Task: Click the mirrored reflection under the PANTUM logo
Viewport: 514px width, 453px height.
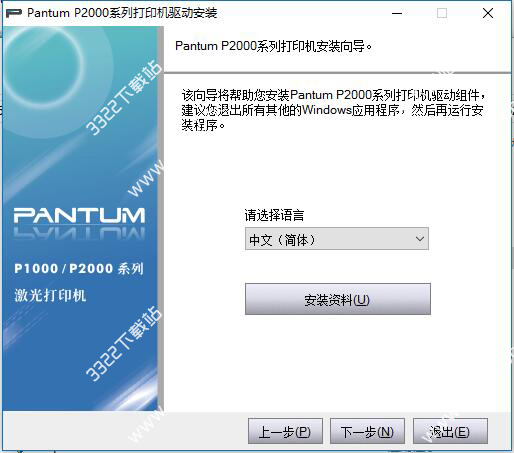Action: (x=79, y=233)
